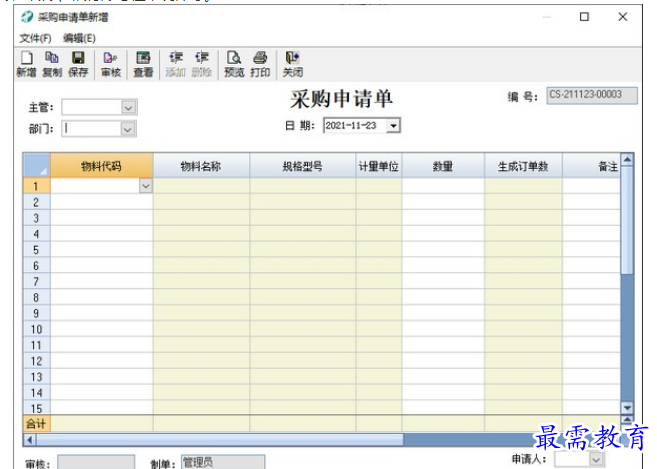657x469 pixels.
Task: Click the 制单 field showing 管理员
Action: click(223, 462)
